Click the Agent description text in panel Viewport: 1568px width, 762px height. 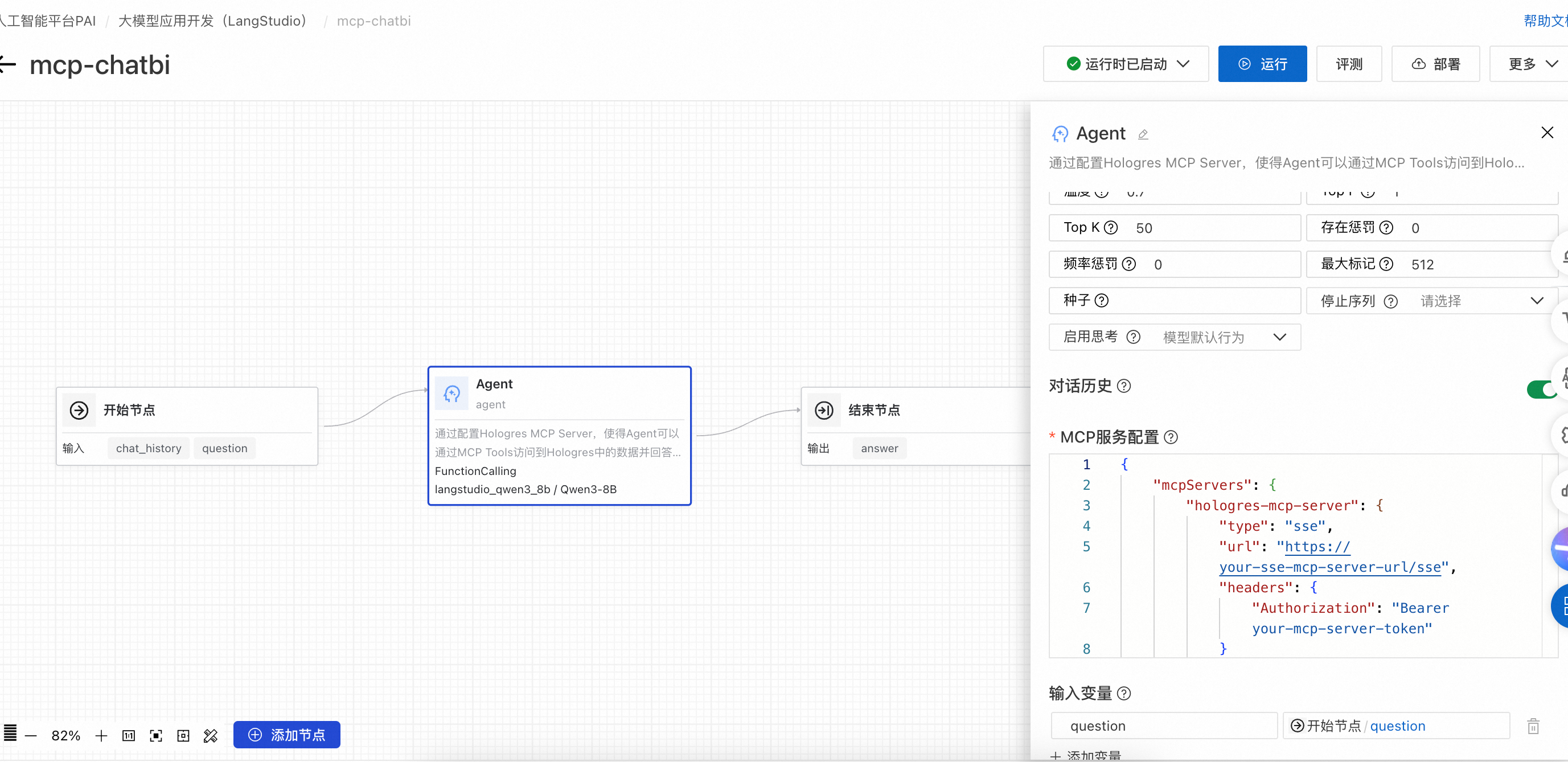click(x=1287, y=163)
